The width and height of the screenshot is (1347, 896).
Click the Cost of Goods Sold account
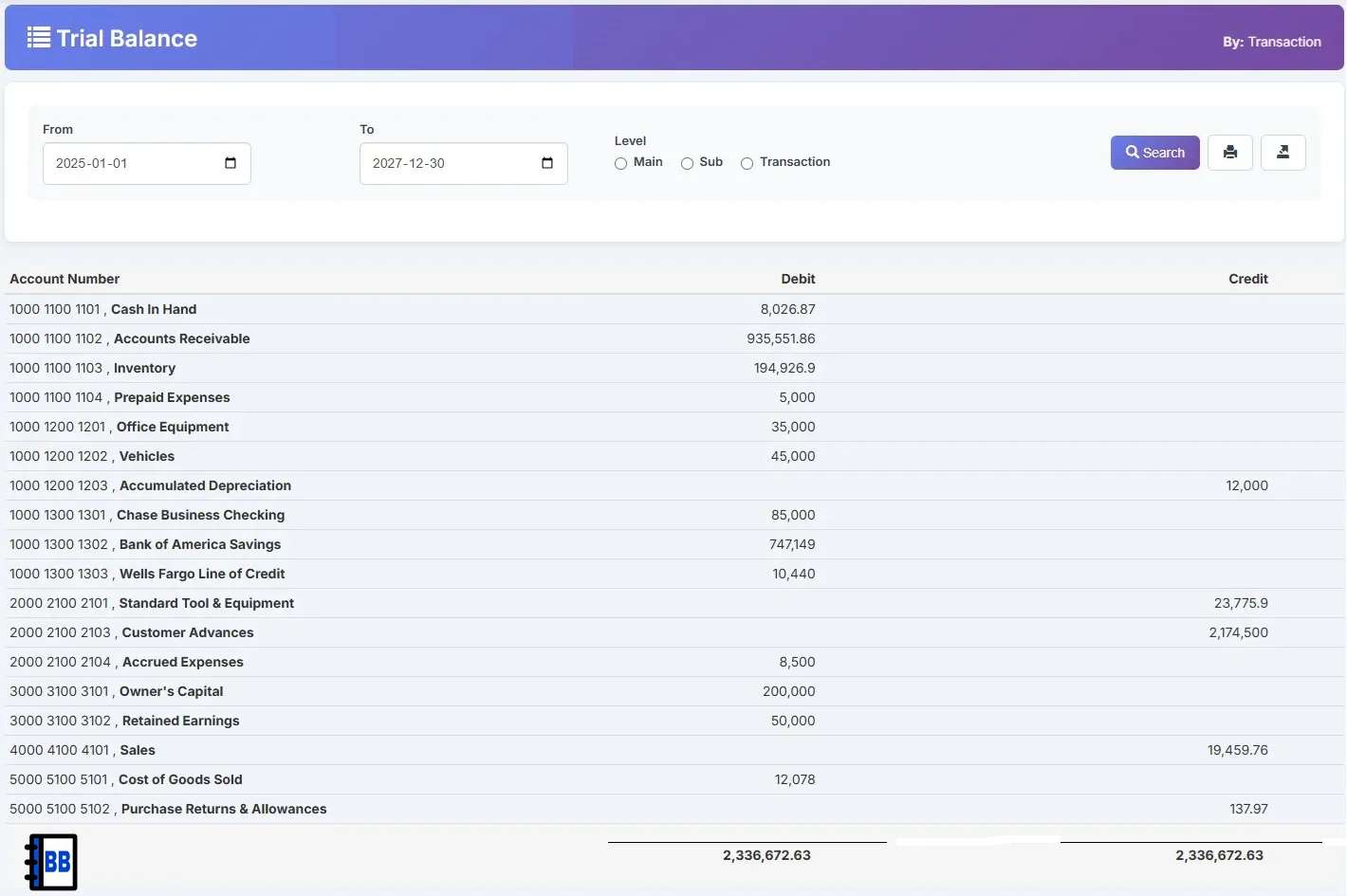coord(180,779)
